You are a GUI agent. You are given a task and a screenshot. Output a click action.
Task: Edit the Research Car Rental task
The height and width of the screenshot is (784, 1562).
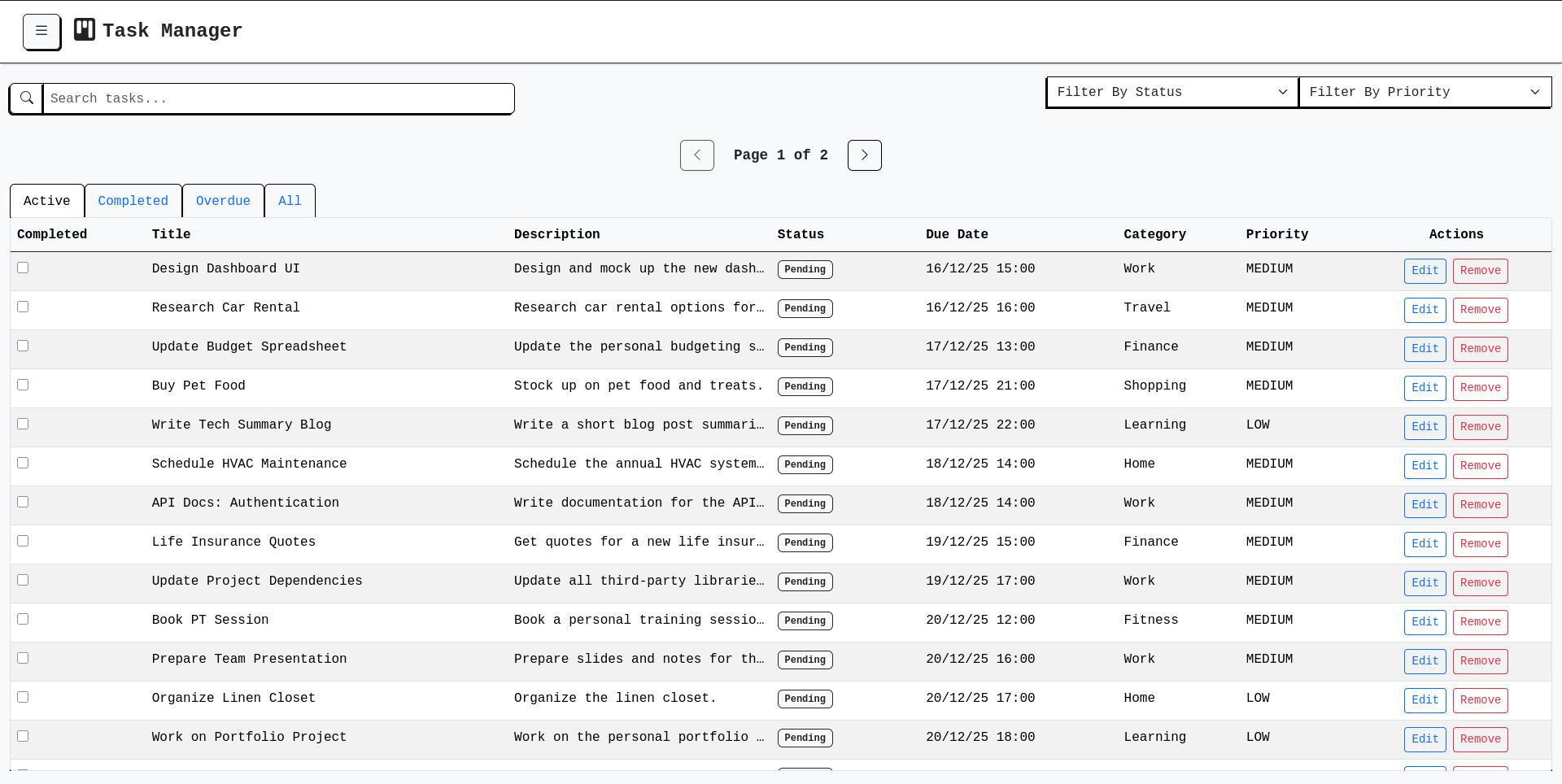click(1425, 310)
